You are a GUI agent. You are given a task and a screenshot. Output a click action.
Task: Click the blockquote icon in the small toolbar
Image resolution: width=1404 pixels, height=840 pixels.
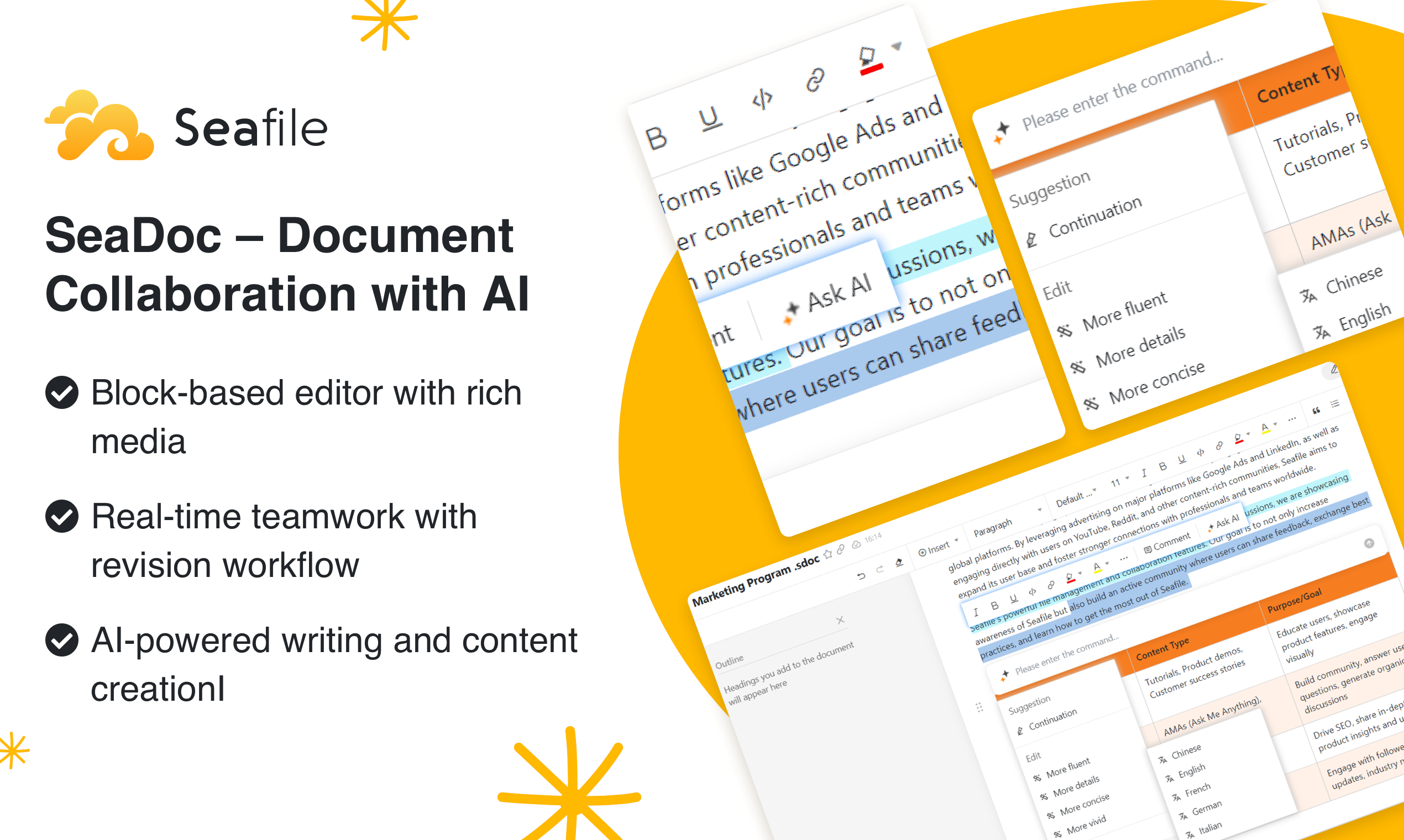1316,411
